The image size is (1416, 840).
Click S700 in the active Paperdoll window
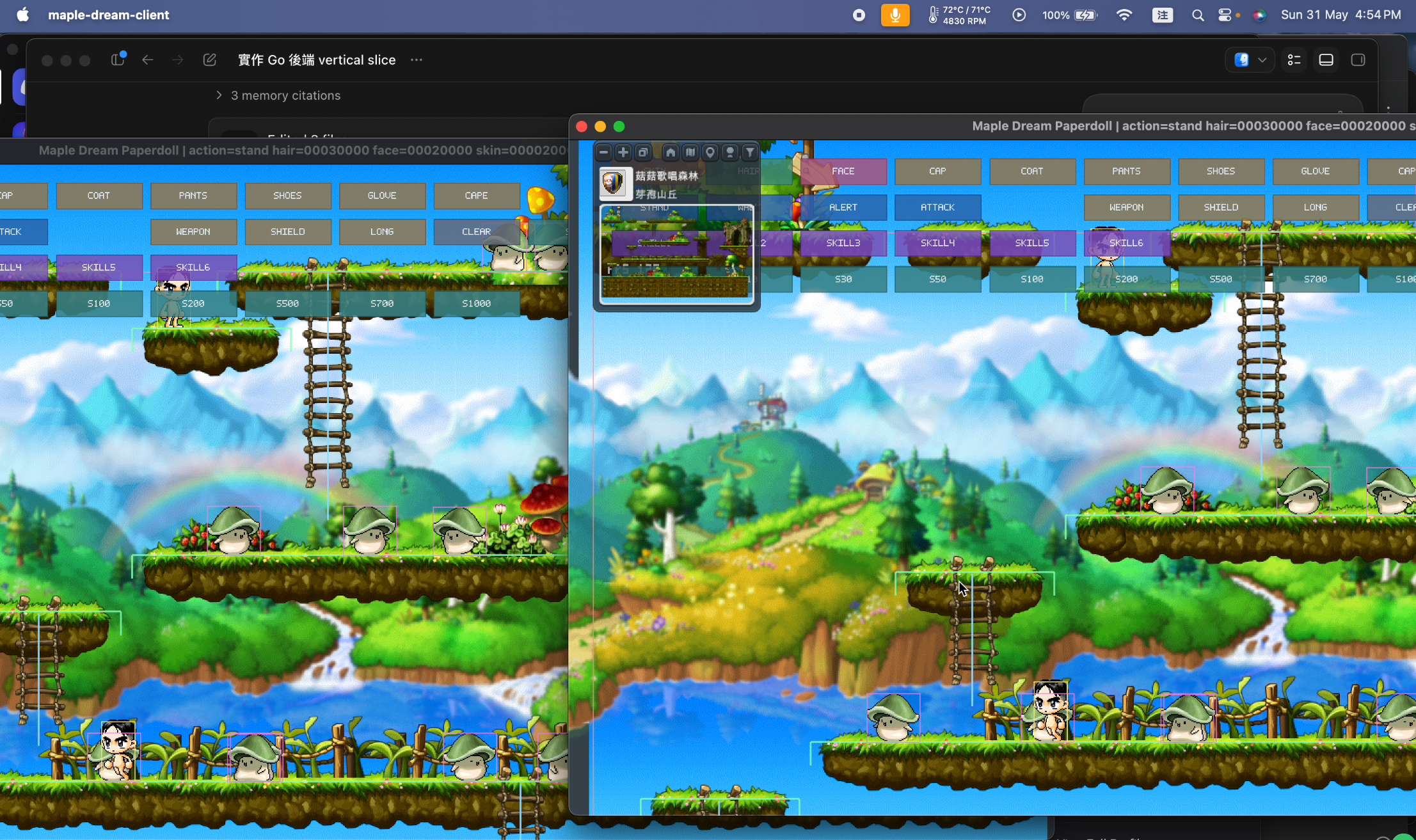1316,280
